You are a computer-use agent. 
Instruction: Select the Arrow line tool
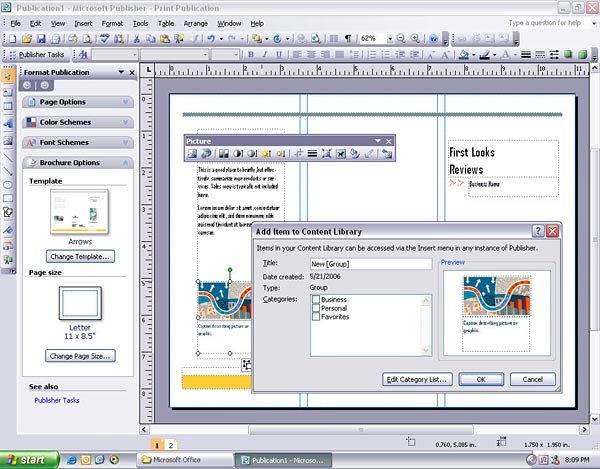click(8, 171)
